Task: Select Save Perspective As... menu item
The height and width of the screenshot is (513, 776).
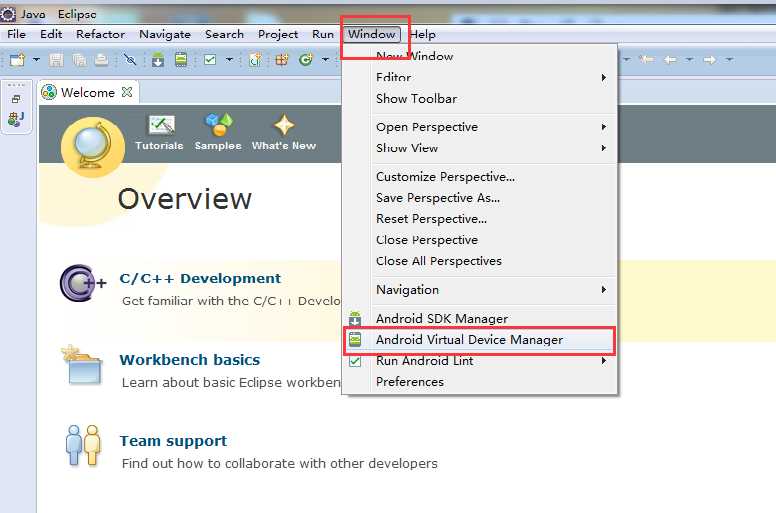Action: [x=479, y=198]
